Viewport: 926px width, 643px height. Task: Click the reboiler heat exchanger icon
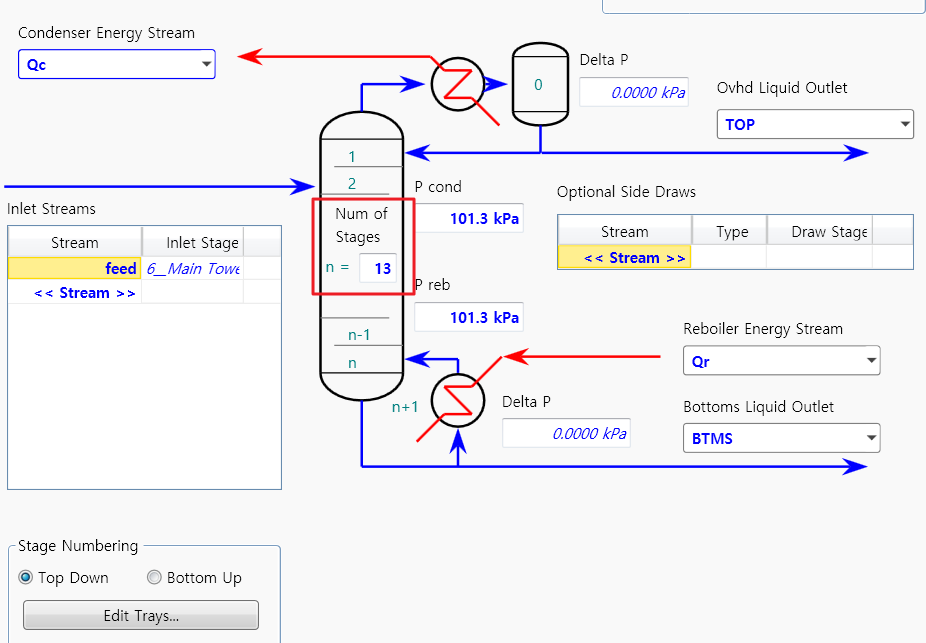pos(458,400)
